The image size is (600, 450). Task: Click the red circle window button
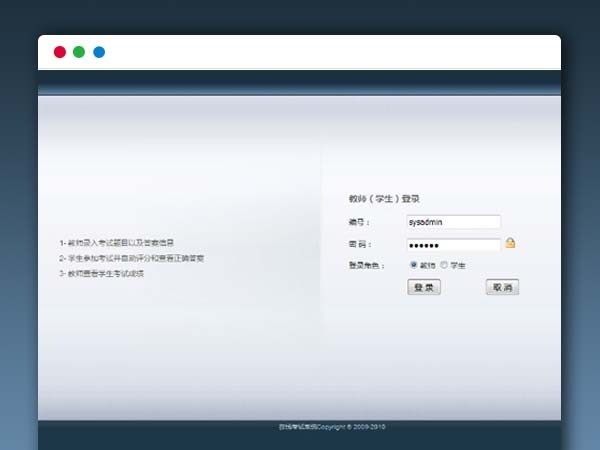(x=59, y=52)
